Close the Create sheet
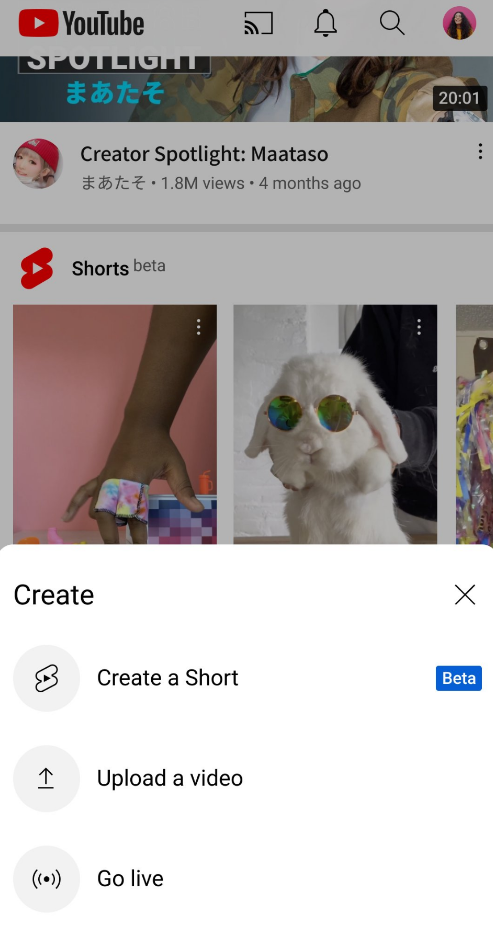This screenshot has height=935, width=493. (x=465, y=595)
